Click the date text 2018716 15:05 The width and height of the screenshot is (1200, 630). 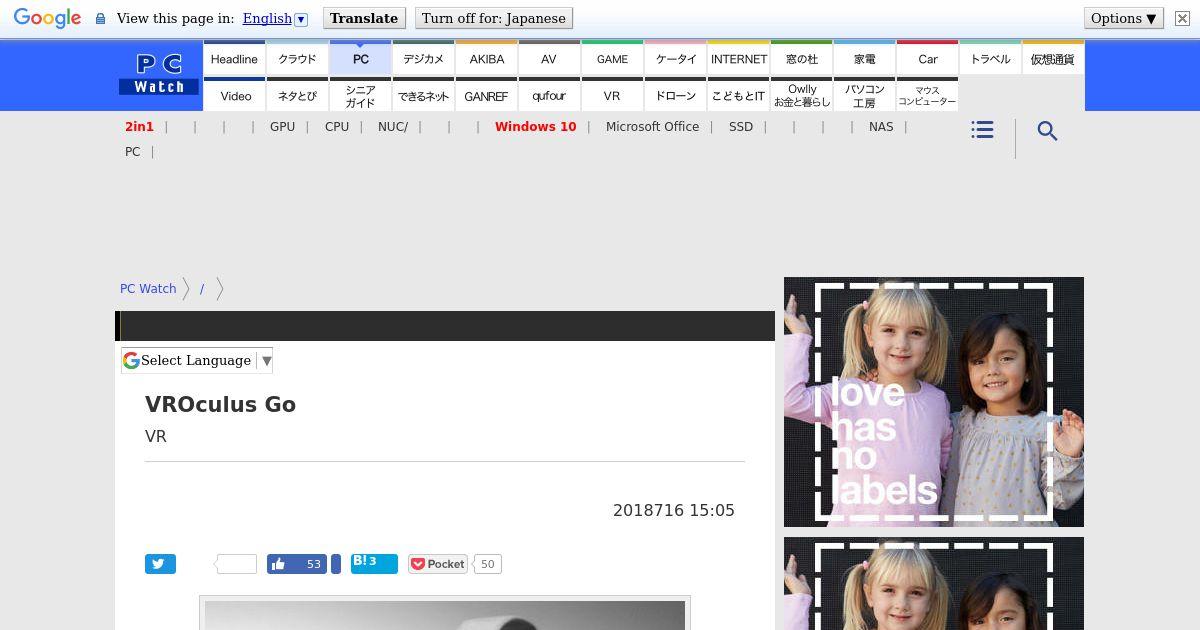[x=674, y=510]
